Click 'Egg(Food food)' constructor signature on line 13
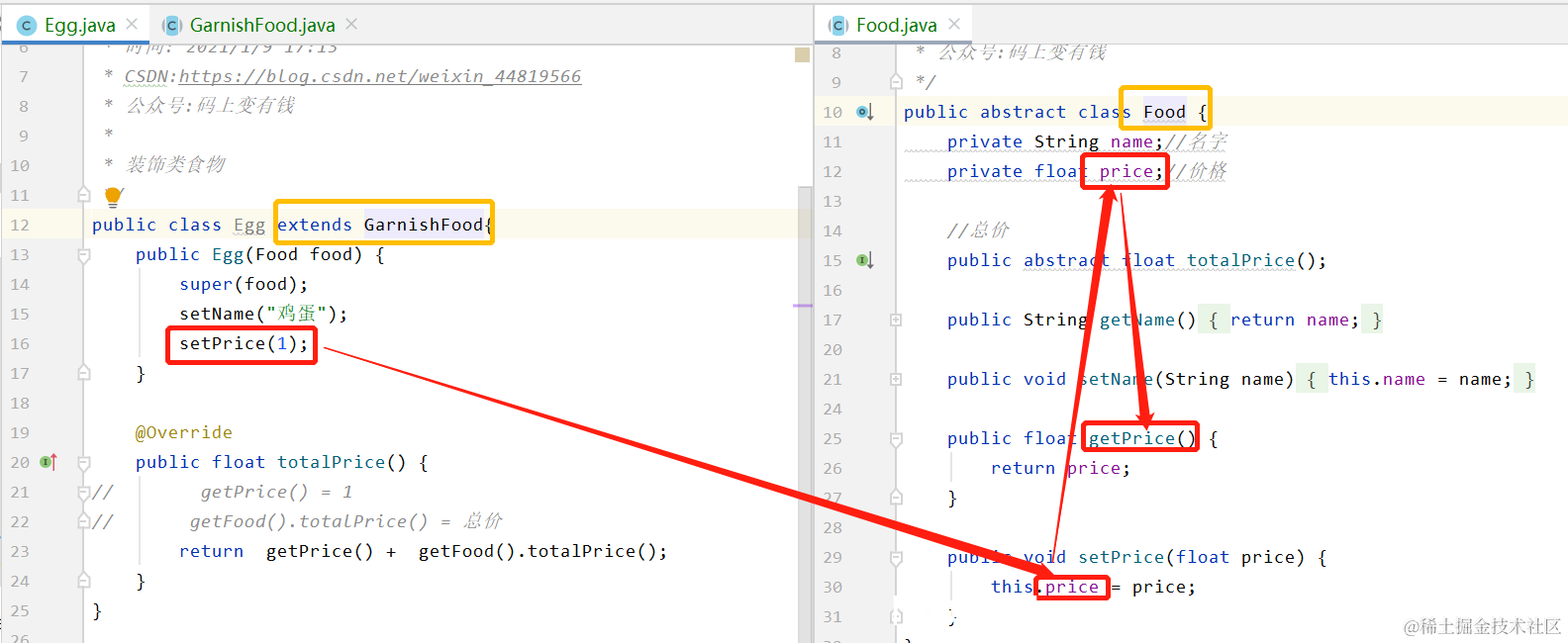This screenshot has width=1568, height=643. (287, 254)
